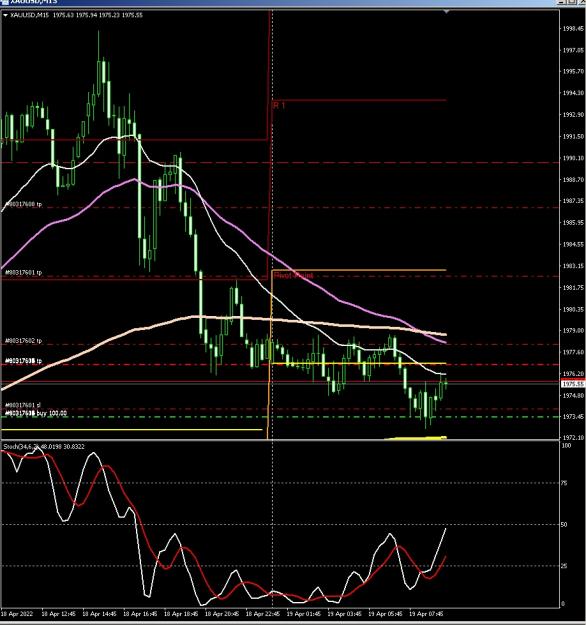Click the OHLC values 1975.63 1975.94 1975.23 1975.55

[x=98, y=15]
